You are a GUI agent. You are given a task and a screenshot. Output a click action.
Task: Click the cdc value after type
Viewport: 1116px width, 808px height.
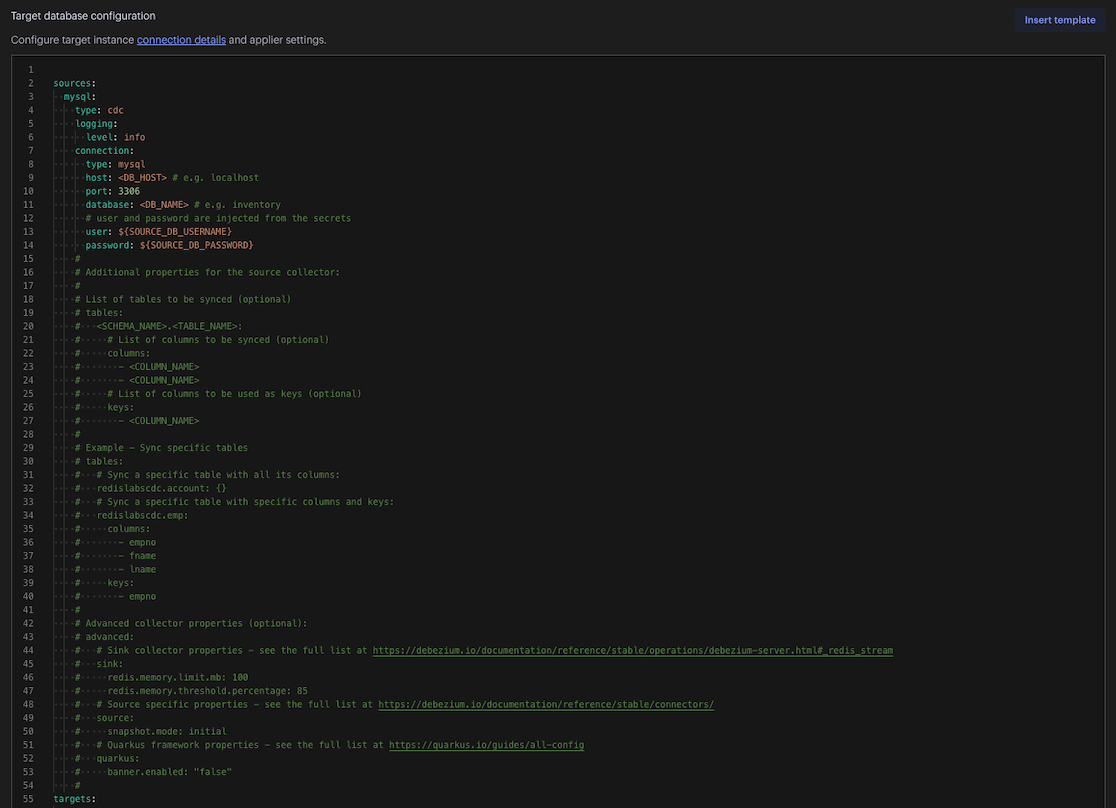click(x=115, y=110)
